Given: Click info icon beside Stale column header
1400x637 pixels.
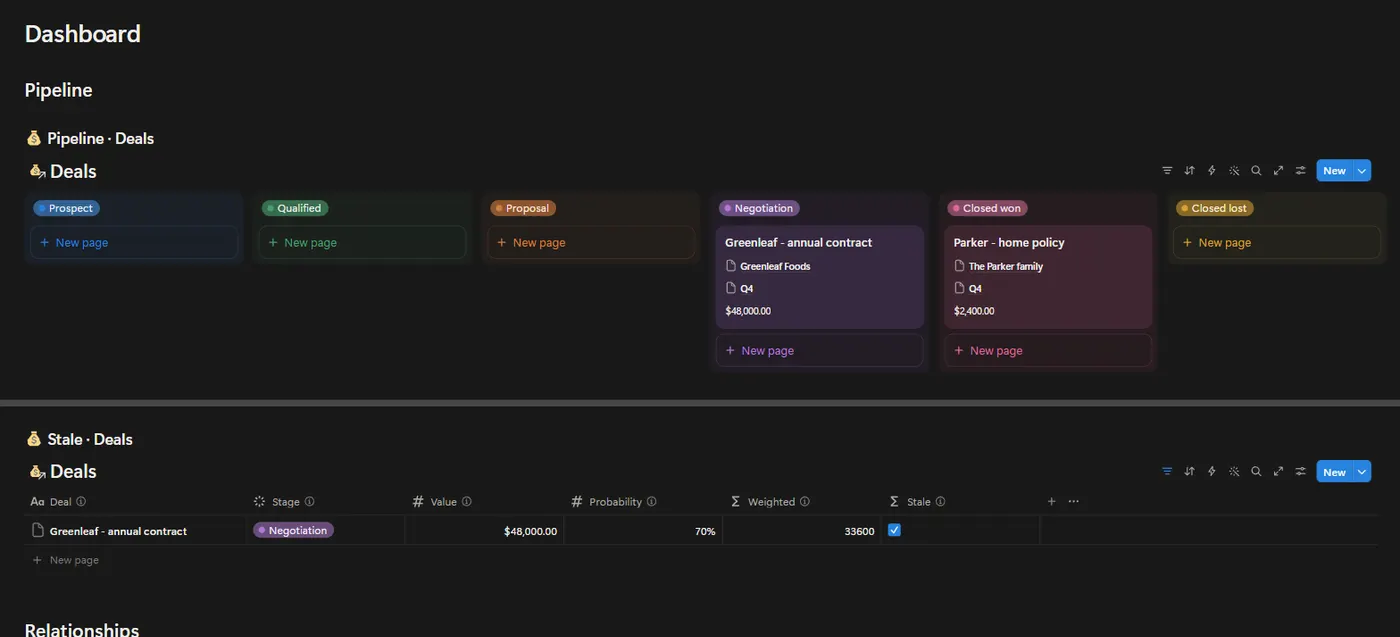Looking at the screenshot, I should 940,502.
